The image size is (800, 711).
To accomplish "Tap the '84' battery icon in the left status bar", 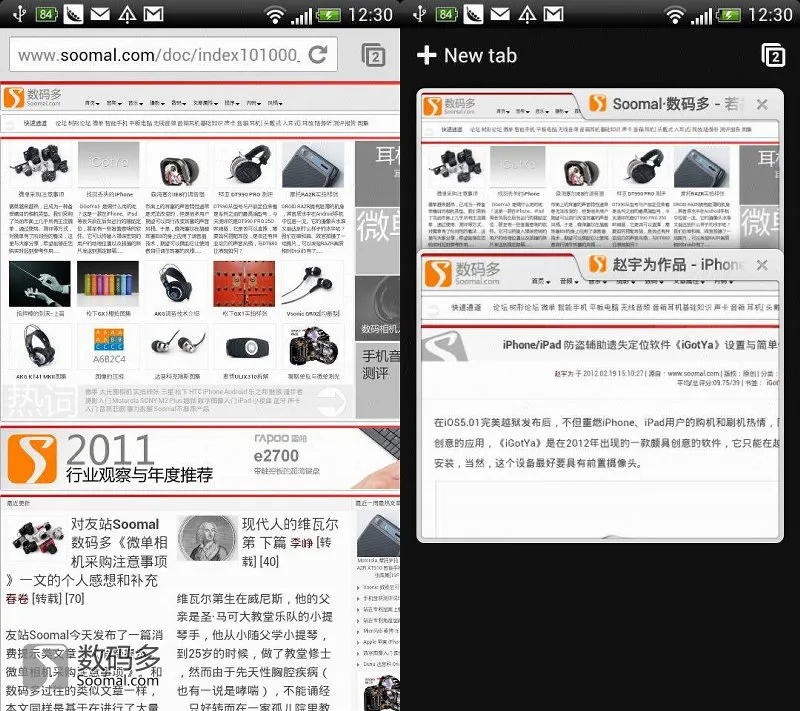I will (x=46, y=14).
